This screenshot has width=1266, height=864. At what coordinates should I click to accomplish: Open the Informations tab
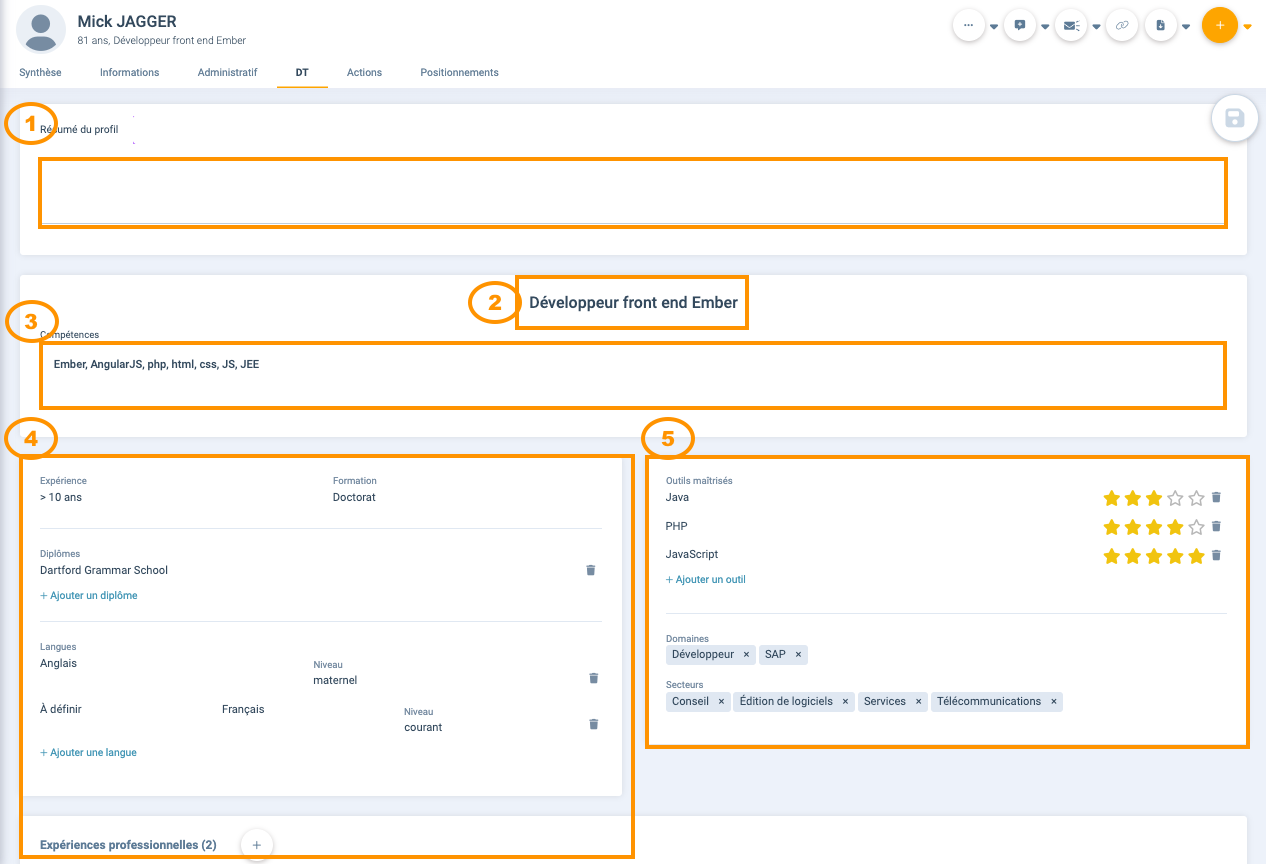tap(130, 73)
